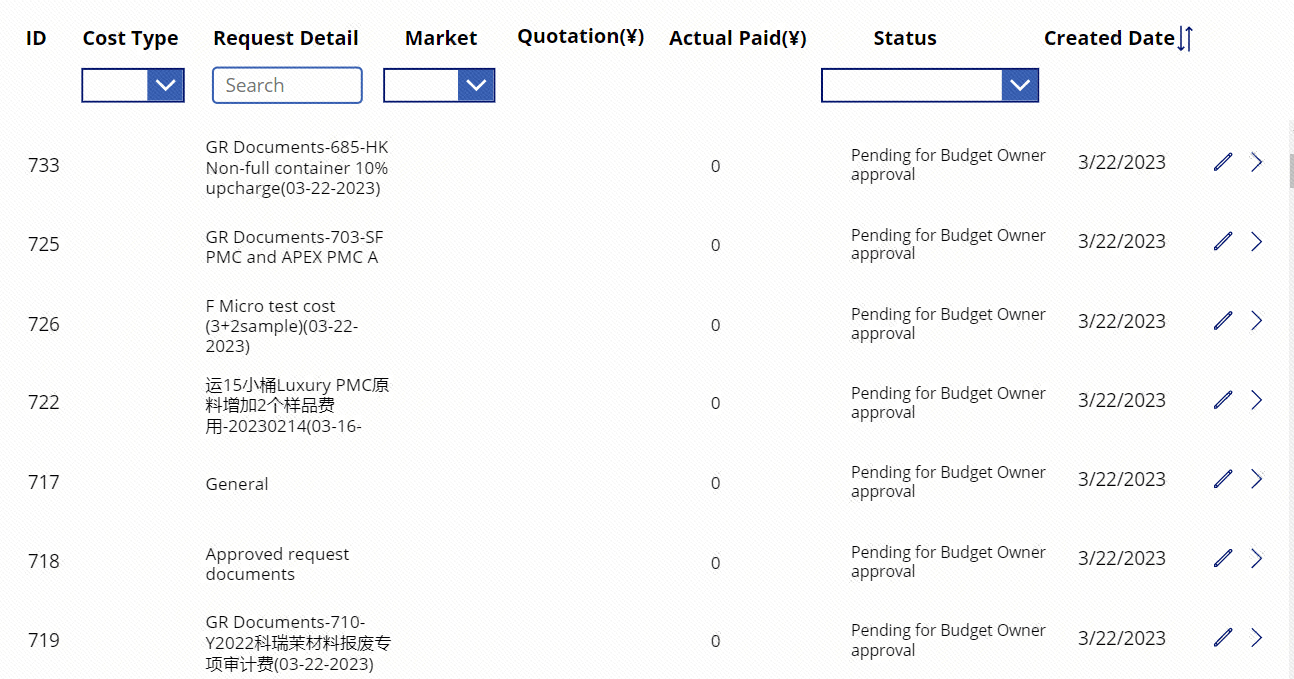This screenshot has width=1294, height=679.
Task: Sort by Created Date arrows icon
Action: tap(1185, 39)
